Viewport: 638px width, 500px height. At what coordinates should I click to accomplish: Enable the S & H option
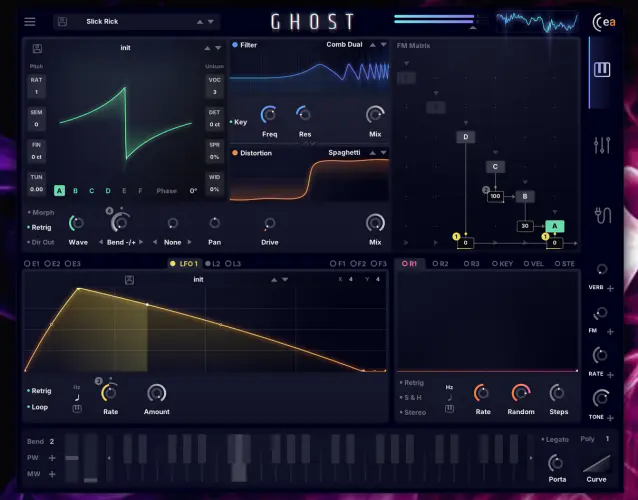[x=411, y=397]
